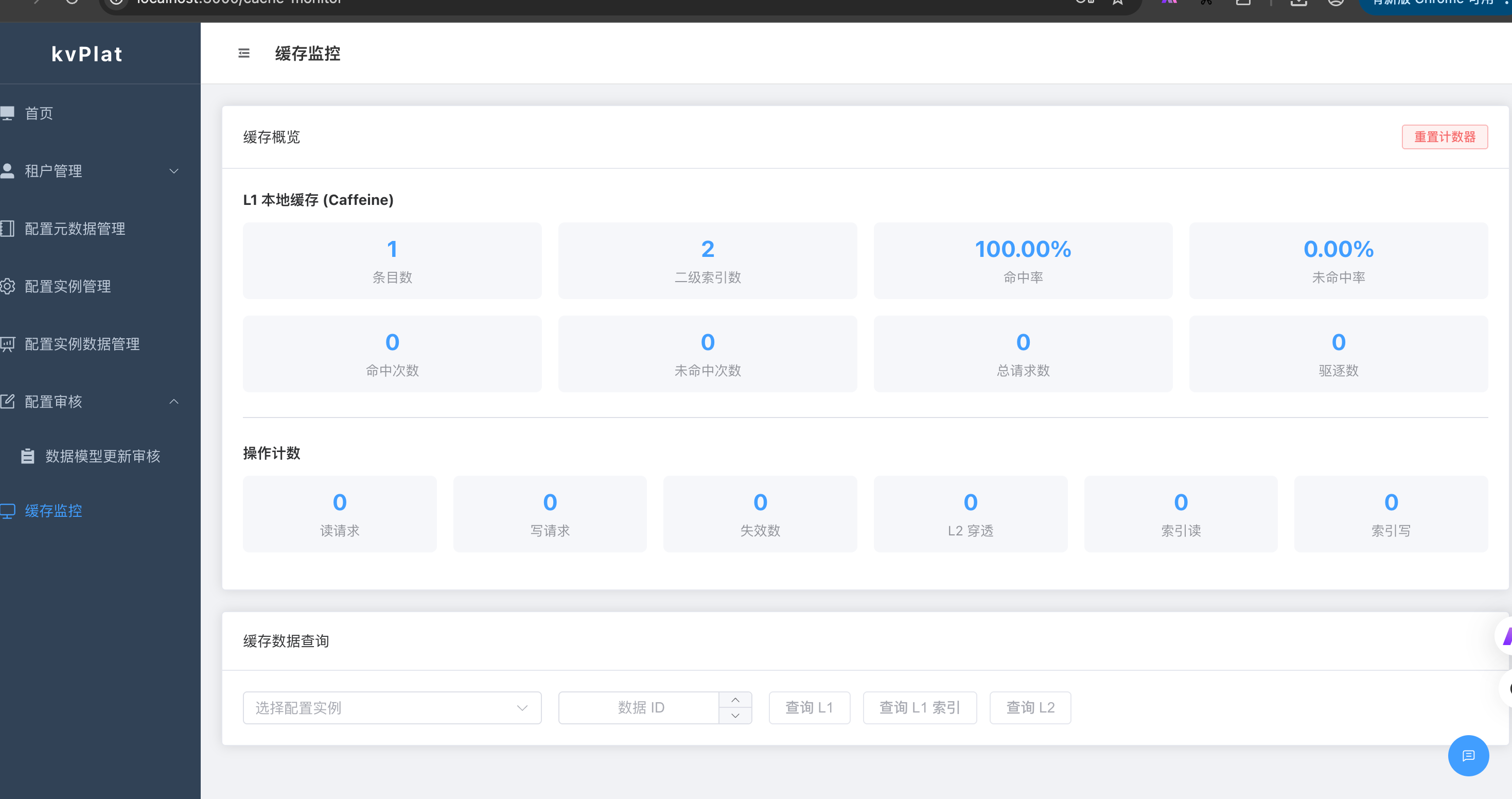Click the 数据 ID input field
The height and width of the screenshot is (799, 1512).
[x=640, y=707]
